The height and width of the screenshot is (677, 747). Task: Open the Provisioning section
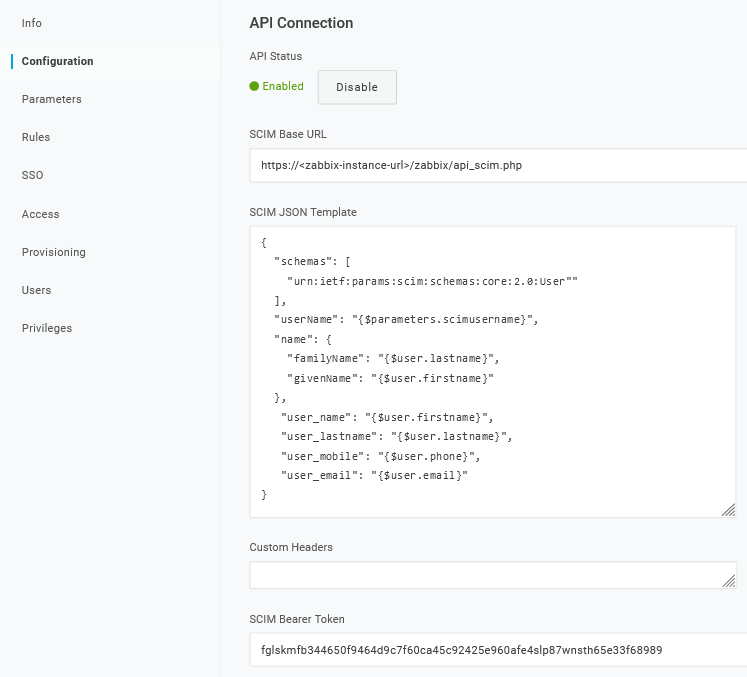pyautogui.click(x=54, y=252)
